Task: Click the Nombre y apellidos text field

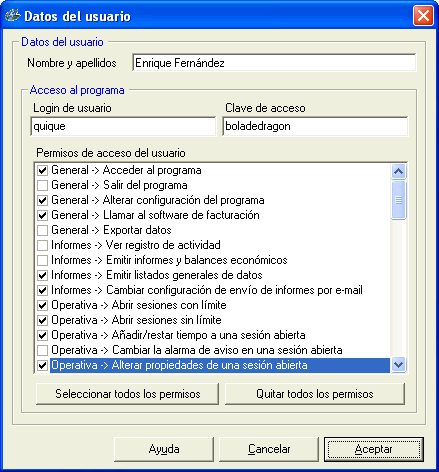Action: 274,63
